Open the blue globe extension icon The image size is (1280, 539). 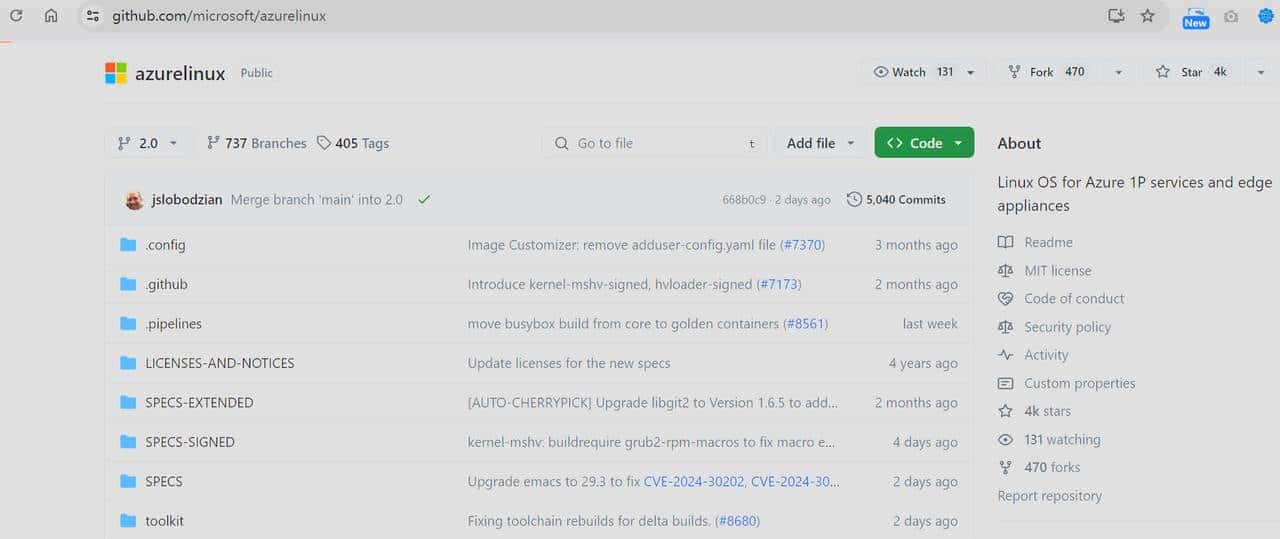tap(1266, 17)
